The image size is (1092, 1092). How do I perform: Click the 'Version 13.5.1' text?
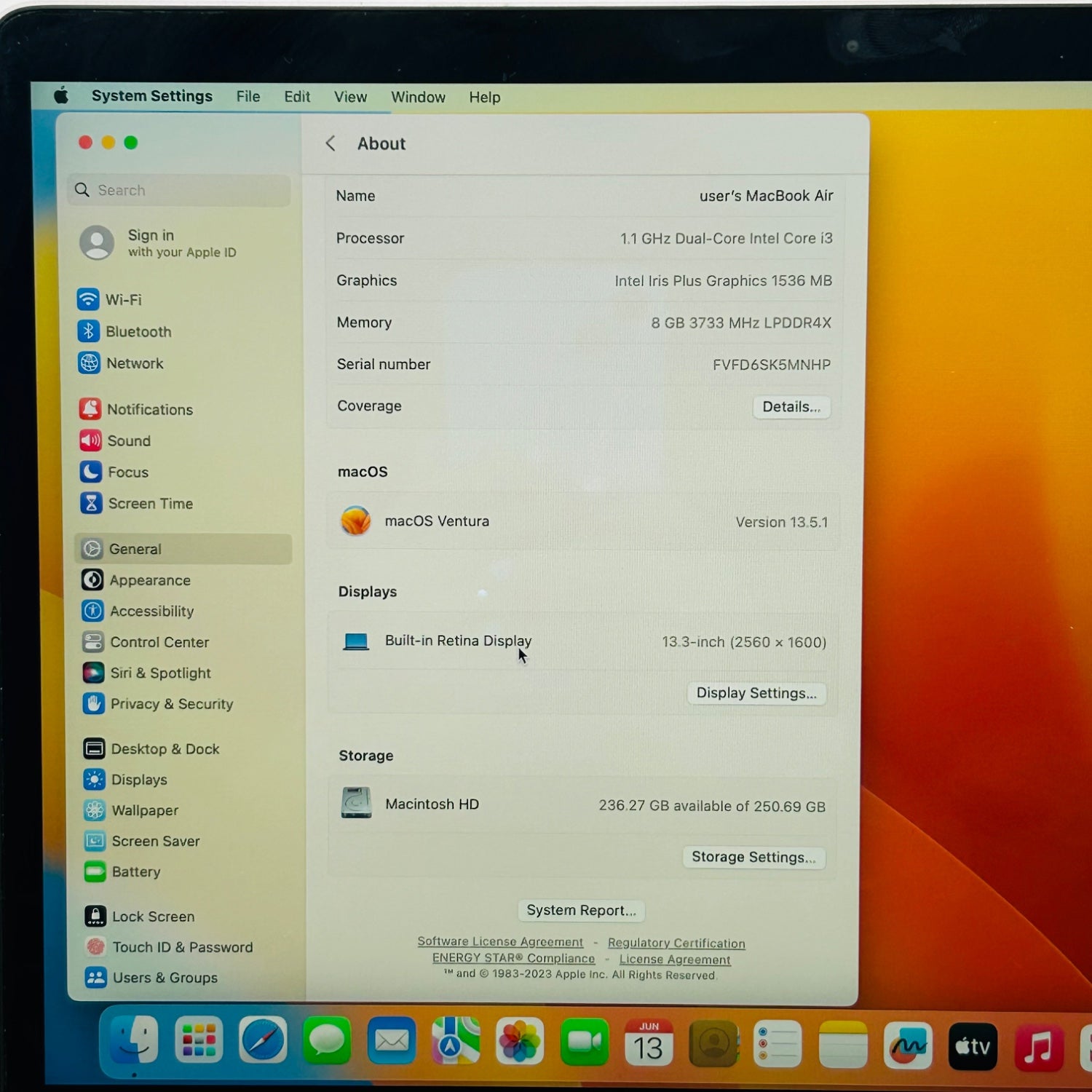pyautogui.click(x=782, y=522)
